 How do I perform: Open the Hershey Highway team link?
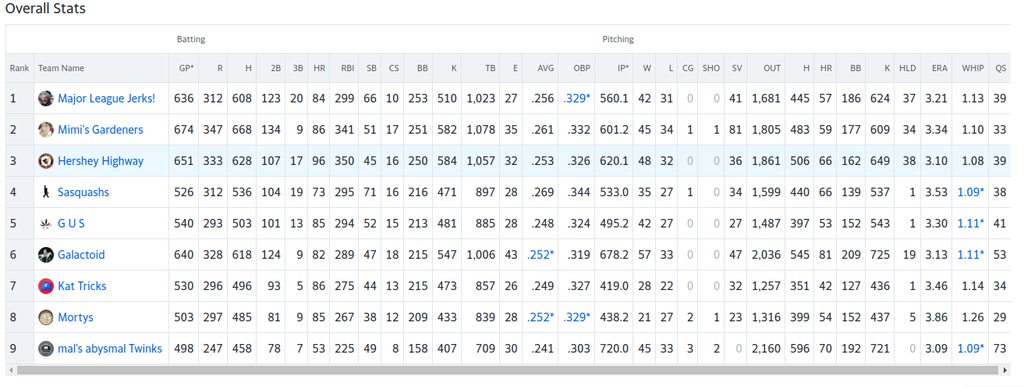pyautogui.click(x=101, y=161)
